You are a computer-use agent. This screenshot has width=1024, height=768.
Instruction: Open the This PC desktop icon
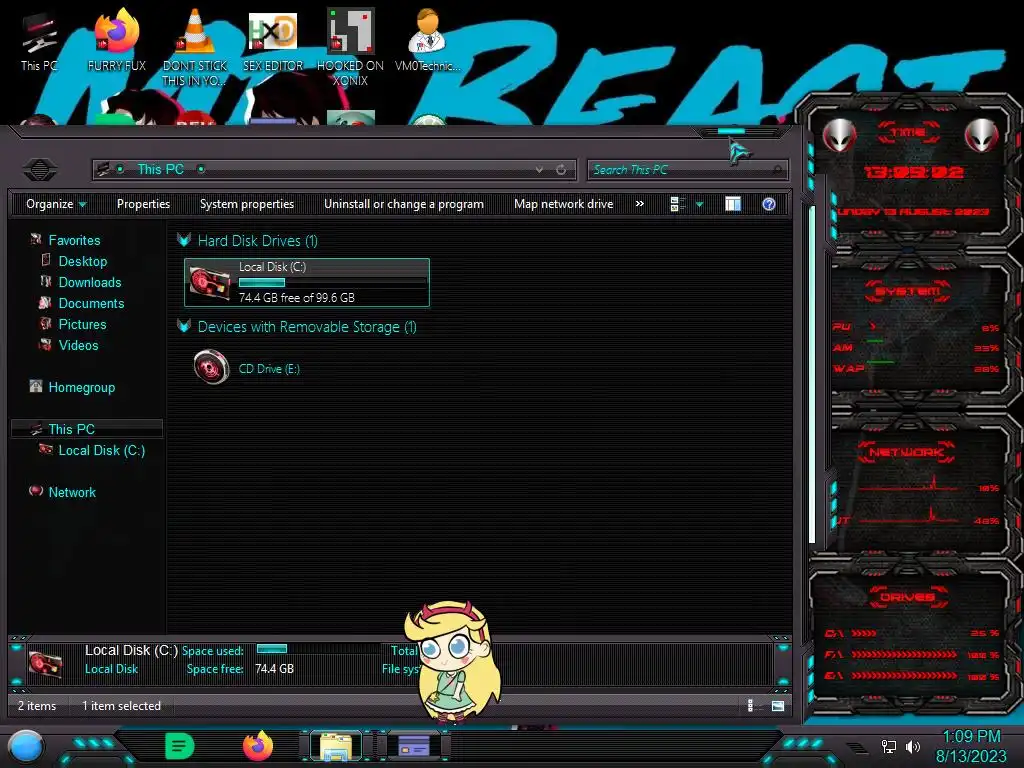(x=39, y=42)
